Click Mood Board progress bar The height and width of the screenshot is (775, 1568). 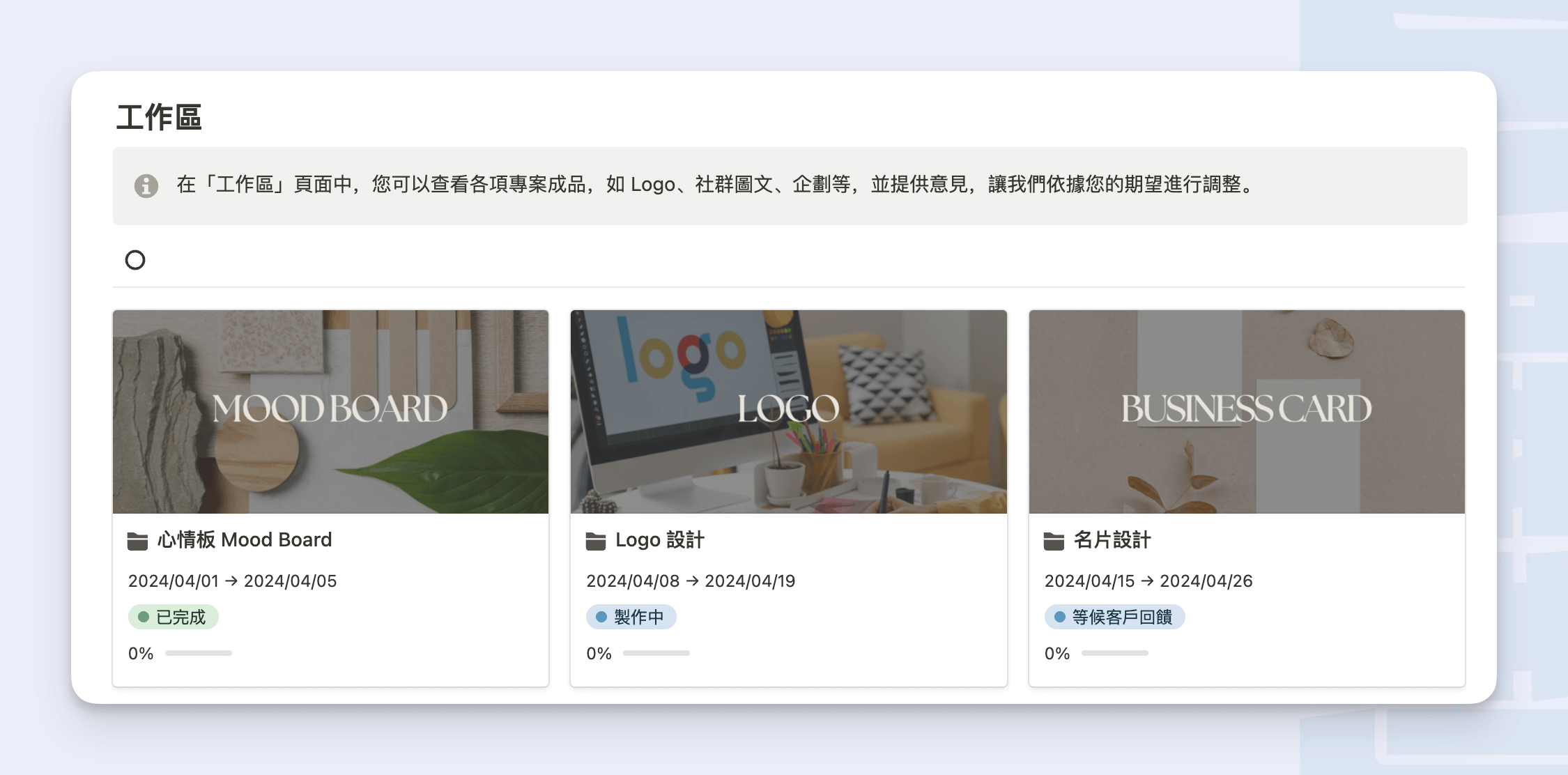click(x=199, y=653)
